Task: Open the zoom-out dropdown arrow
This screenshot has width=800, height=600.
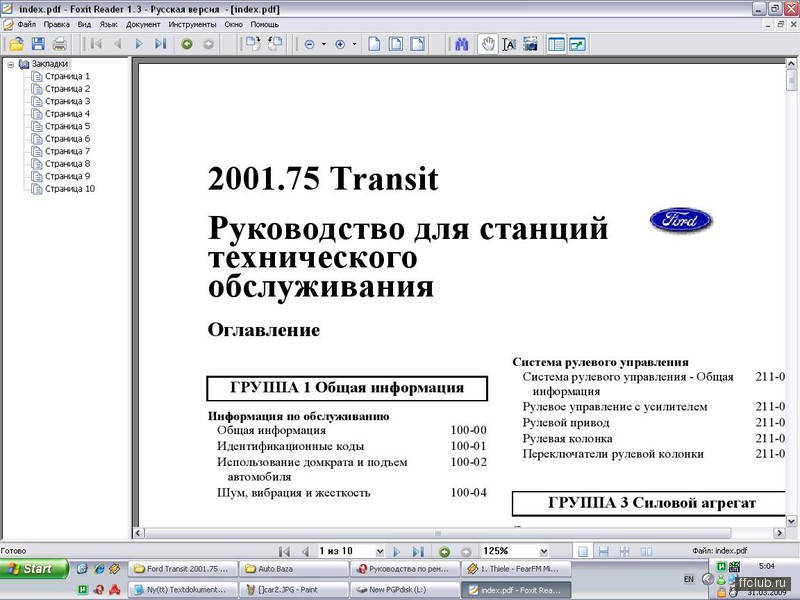Action: click(323, 44)
